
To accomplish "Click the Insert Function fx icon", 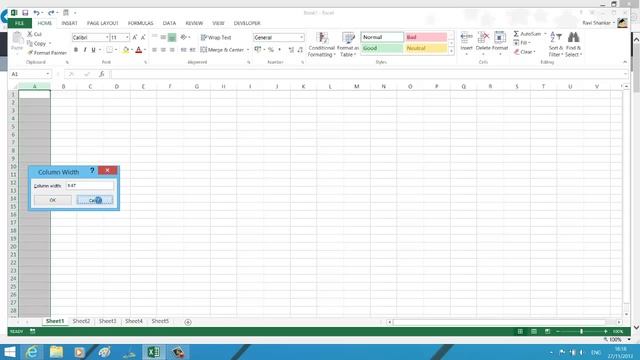I will click(x=102, y=74).
